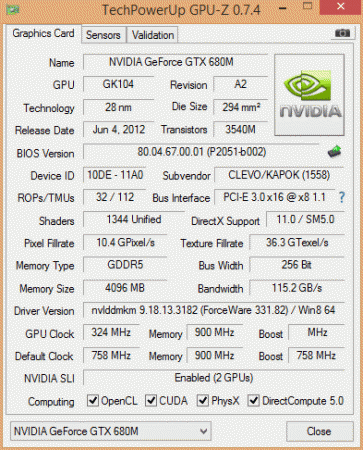Click the Close button
This screenshot has width=363, height=450.
click(x=319, y=431)
